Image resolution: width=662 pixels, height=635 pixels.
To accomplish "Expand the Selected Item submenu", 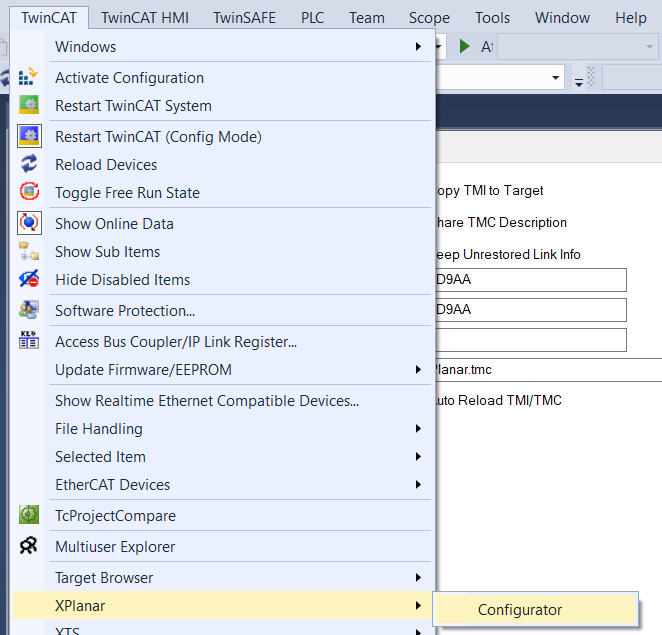I will coord(418,456).
